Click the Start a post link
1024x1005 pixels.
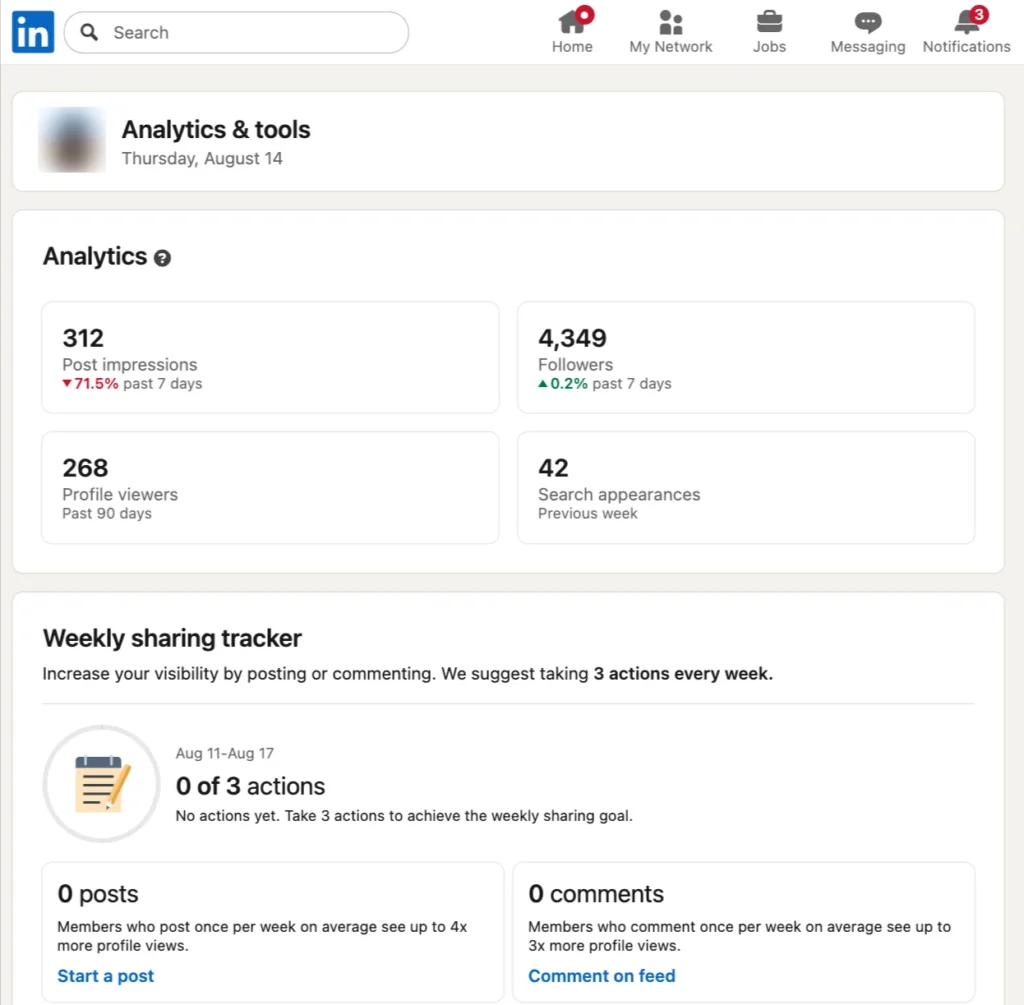point(106,976)
